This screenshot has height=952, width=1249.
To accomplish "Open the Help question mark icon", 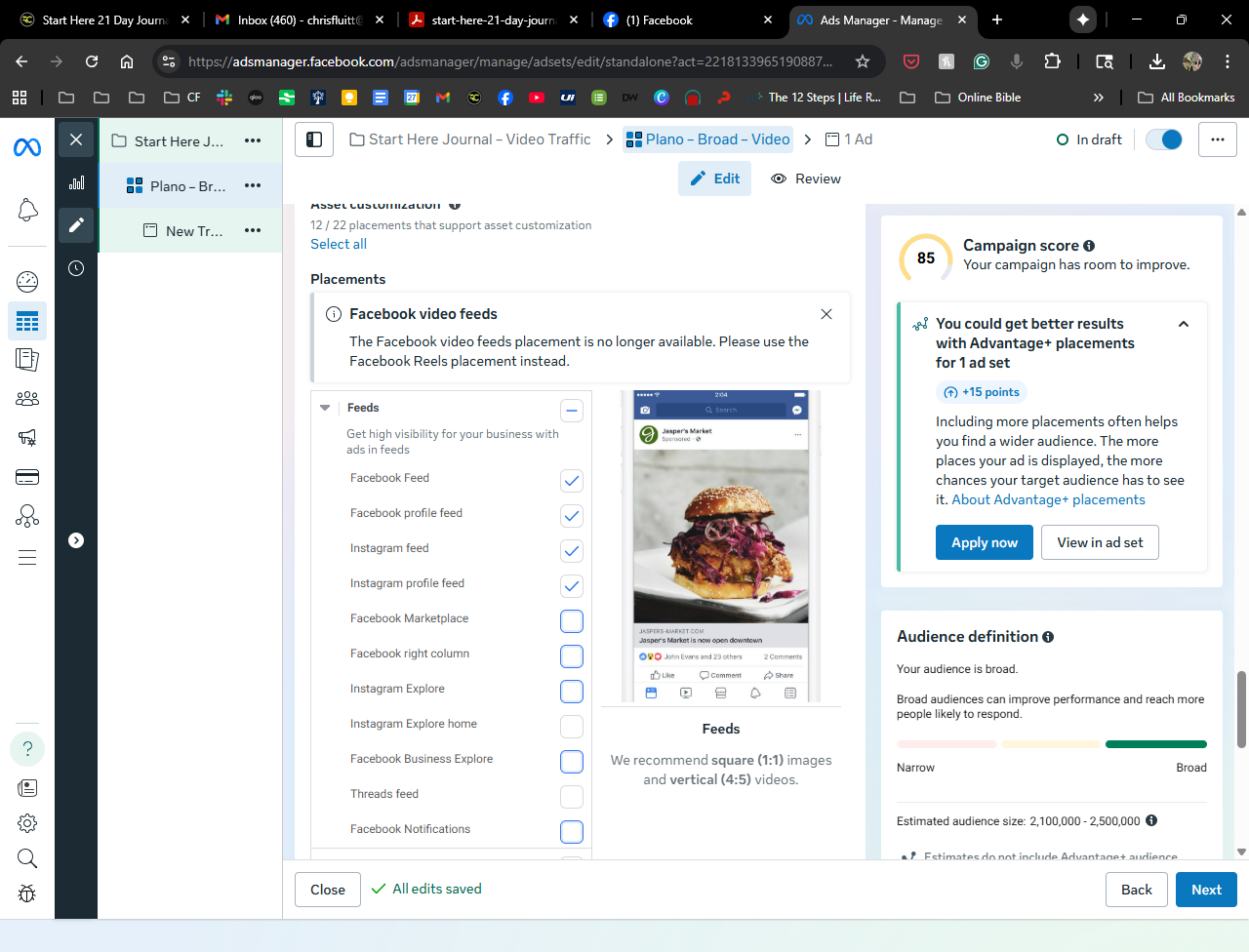I will [27, 749].
